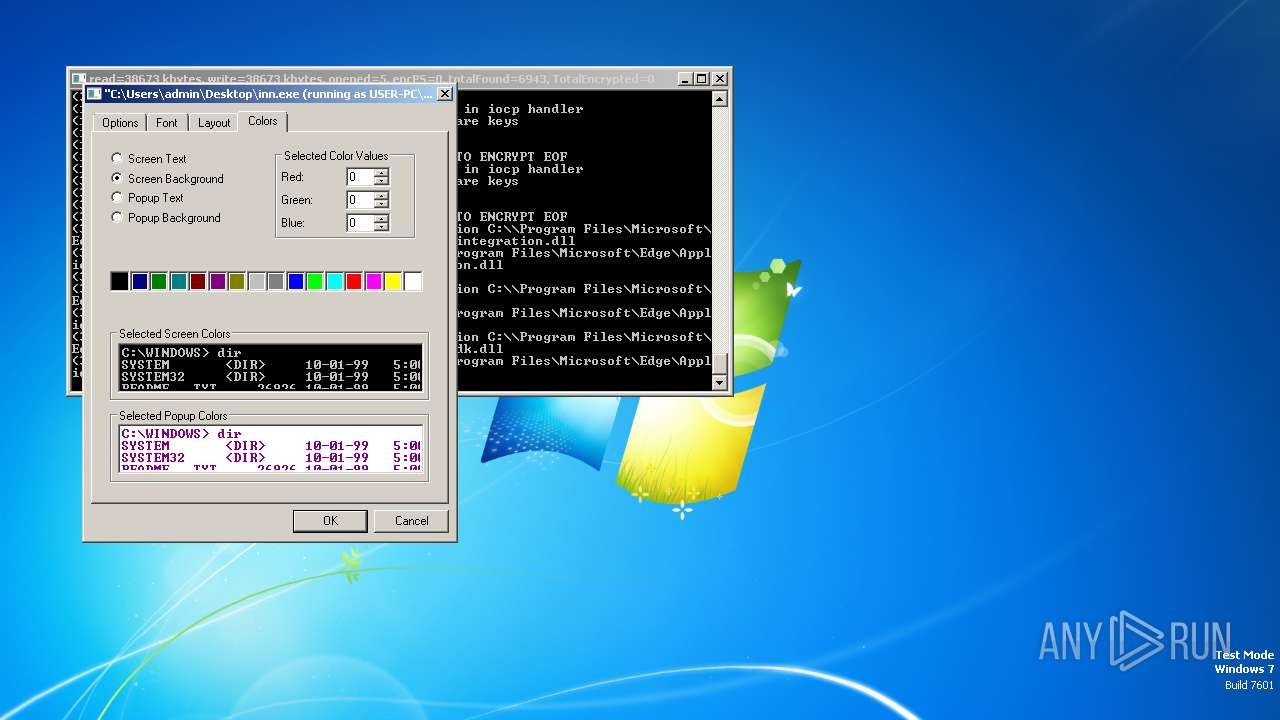The image size is (1280, 720).
Task: Switch to the Options tab
Action: click(x=120, y=122)
